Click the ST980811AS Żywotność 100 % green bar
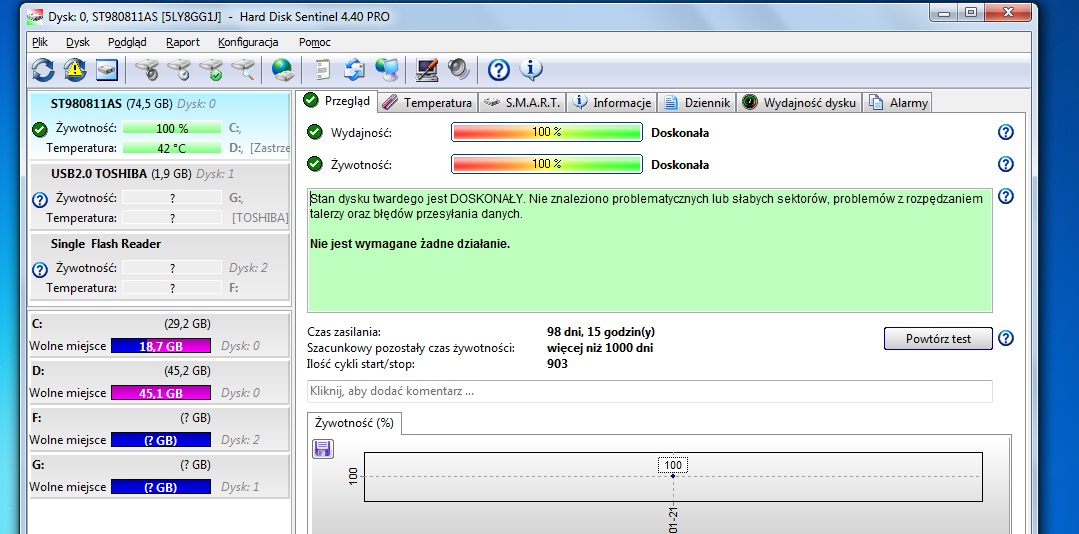Viewport: 1079px width, 534px height. coord(172,128)
